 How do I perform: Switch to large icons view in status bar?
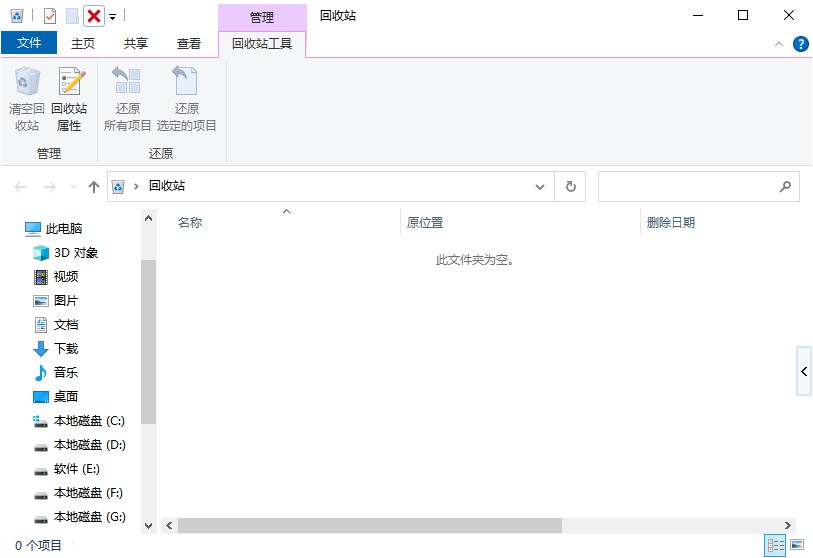[x=797, y=545]
